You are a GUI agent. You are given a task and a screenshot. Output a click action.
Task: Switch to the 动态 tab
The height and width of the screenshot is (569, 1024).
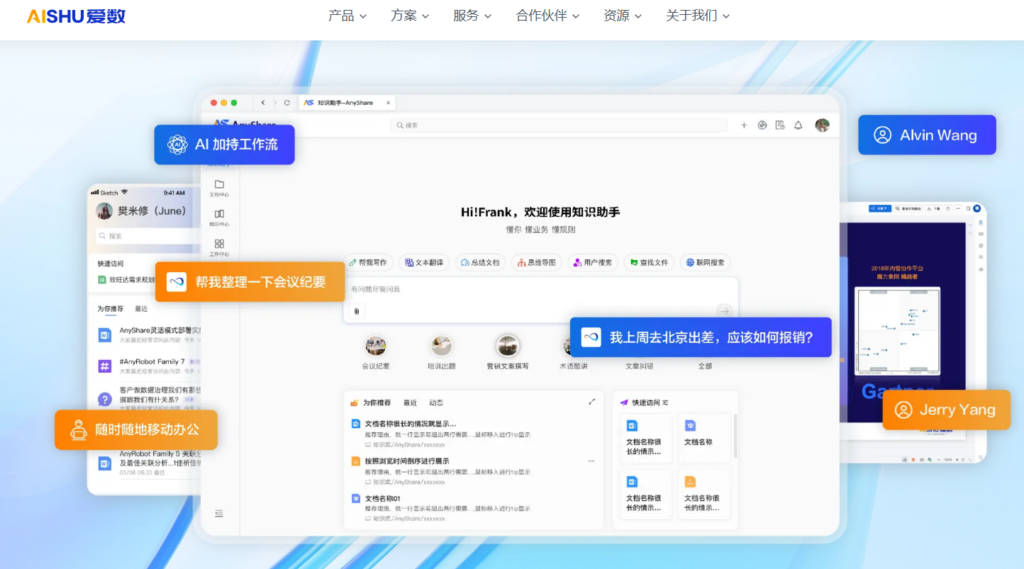[x=436, y=403]
